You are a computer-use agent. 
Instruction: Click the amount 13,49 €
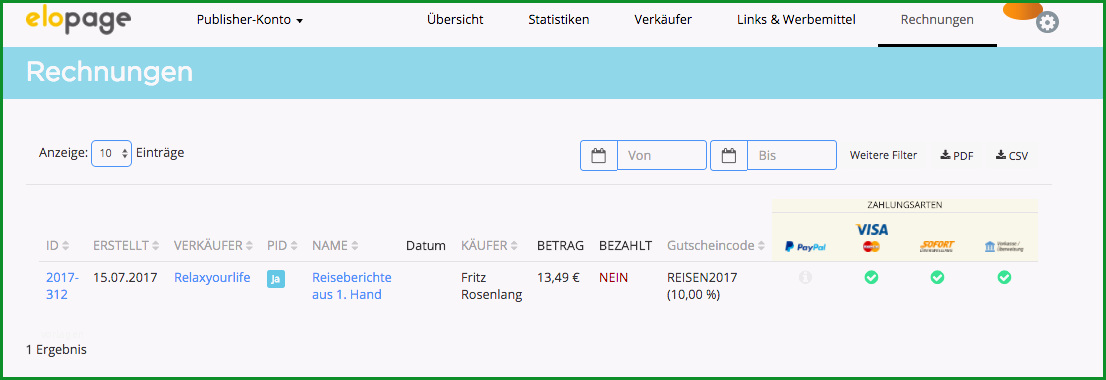[559, 278]
